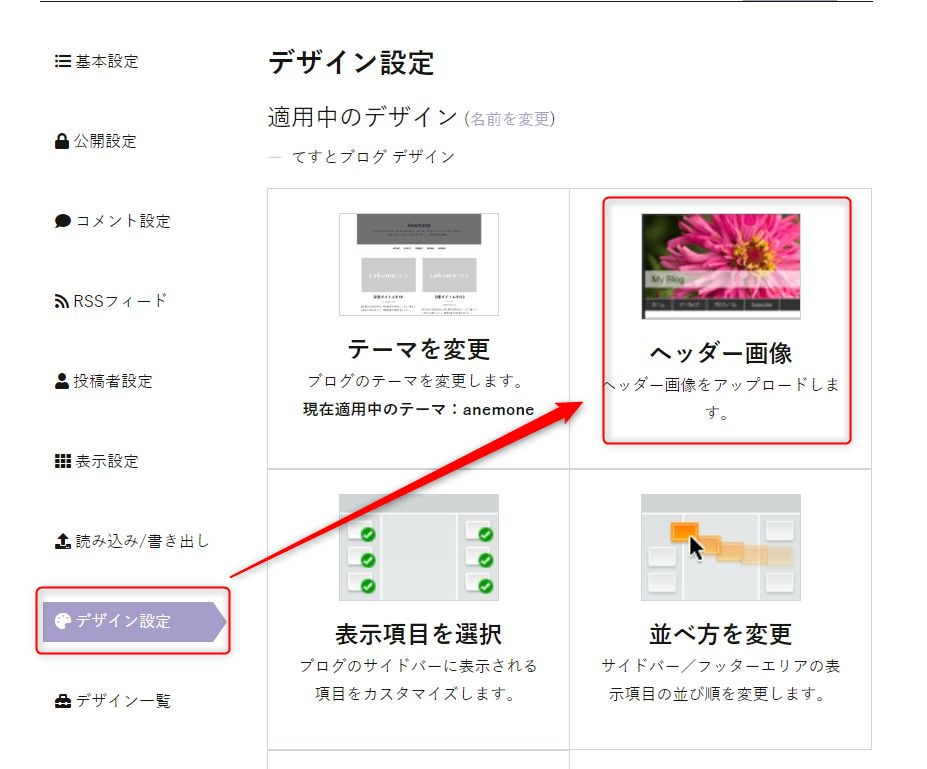Select デザイン設定 menu label
Image resolution: width=927 pixels, height=769 pixels.
[x=124, y=621]
